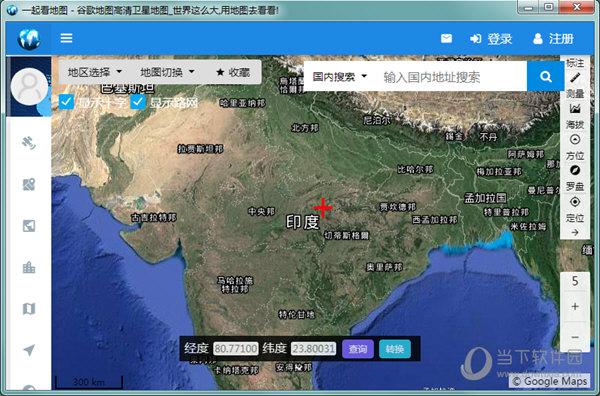
Task: Click the purple 查询 query button
Action: tap(358, 349)
